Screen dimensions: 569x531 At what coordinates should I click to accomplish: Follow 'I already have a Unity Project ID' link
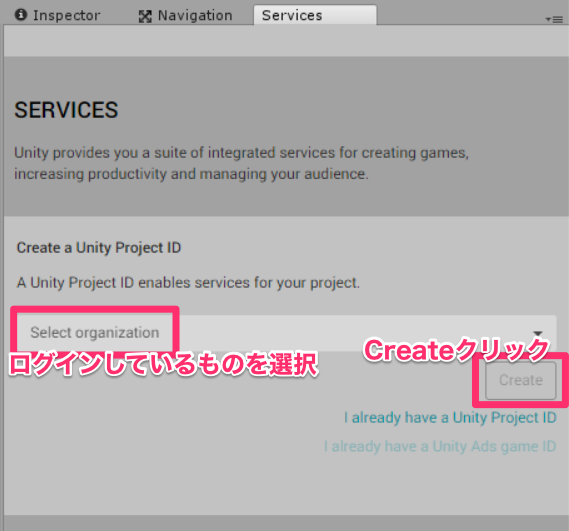450,417
